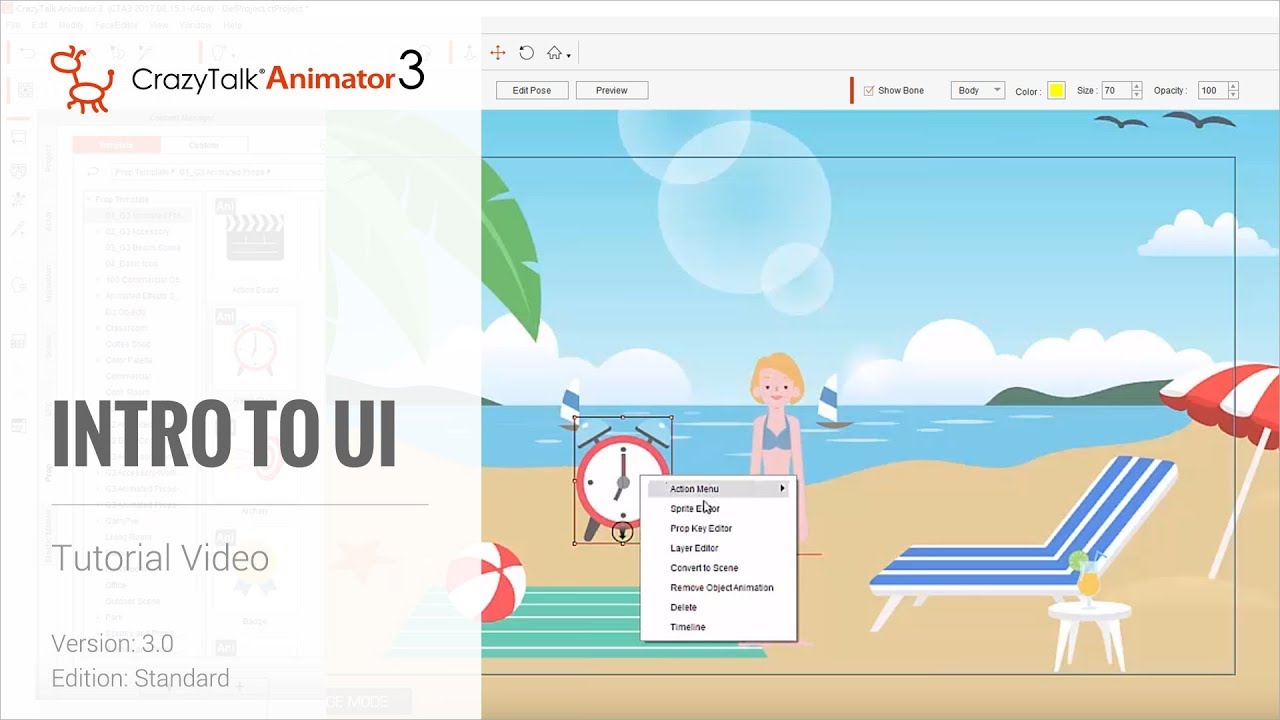
Task: Decrease Opacity with the stepper down arrow
Action: [1233, 95]
